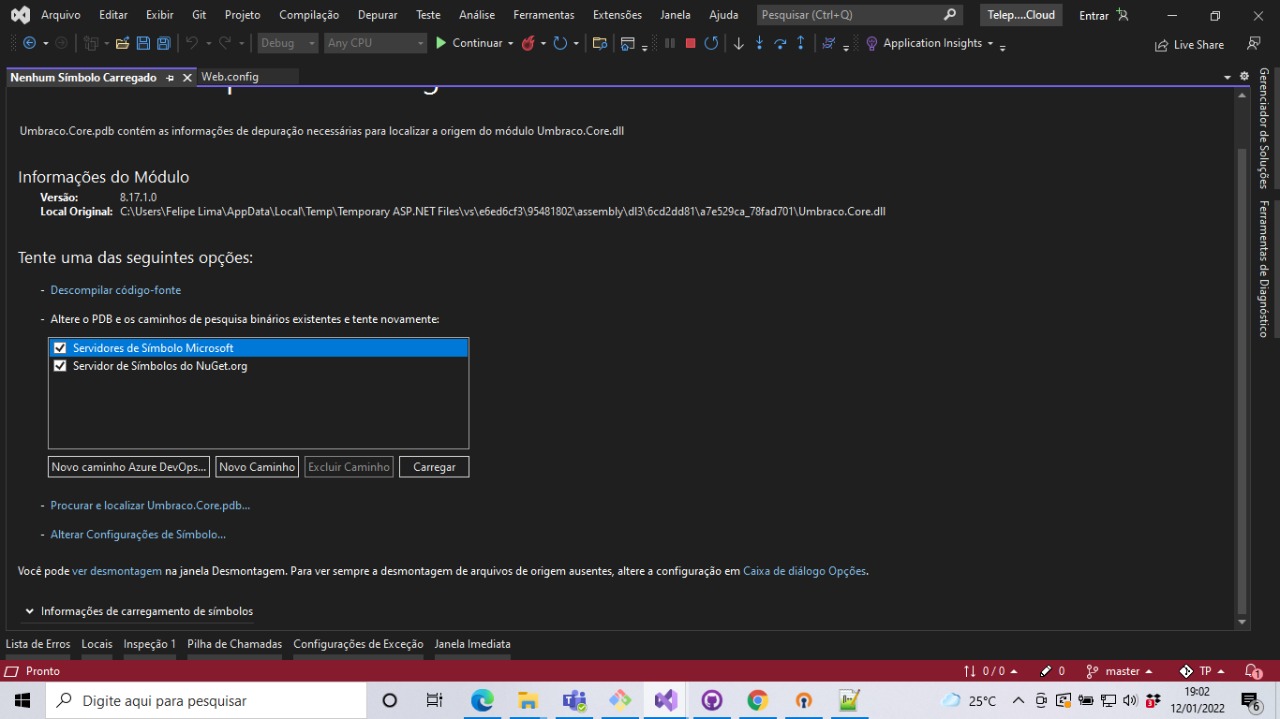Open GitHub Desktop from the taskbar
The height and width of the screenshot is (719, 1280).
tap(712, 700)
